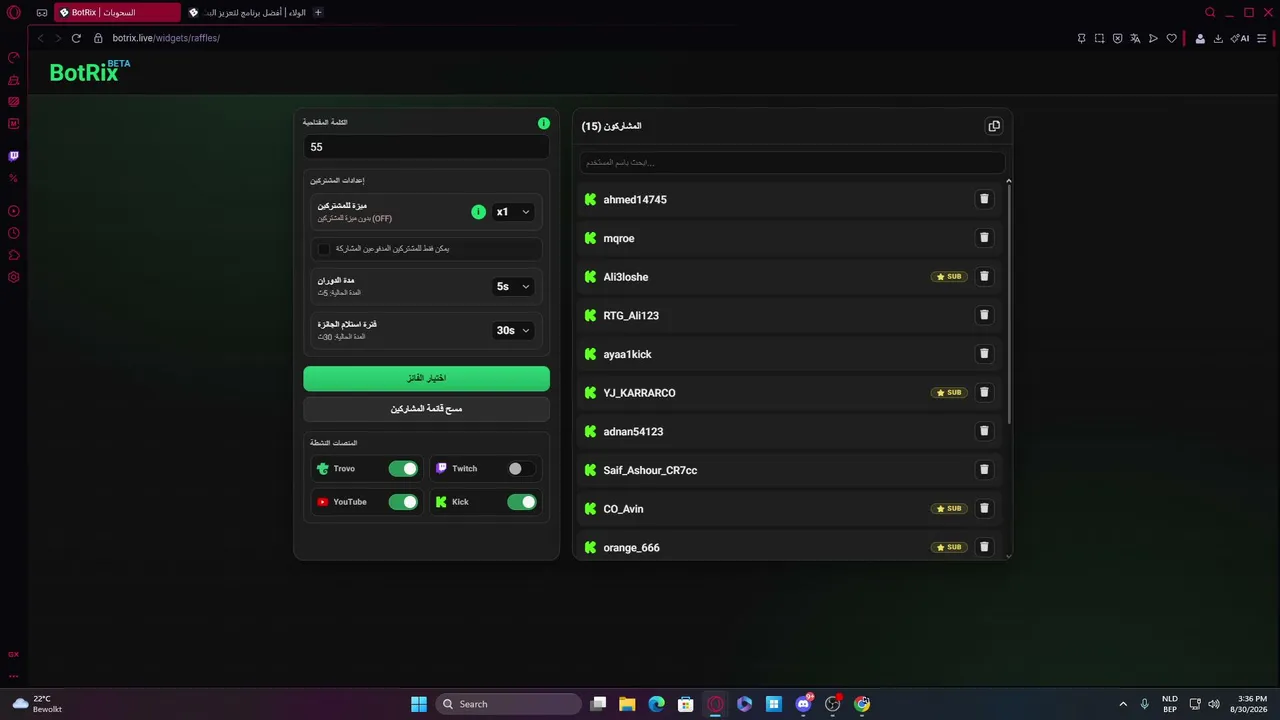Delete RTG_Ali123 entry using trash icon

pos(984,315)
